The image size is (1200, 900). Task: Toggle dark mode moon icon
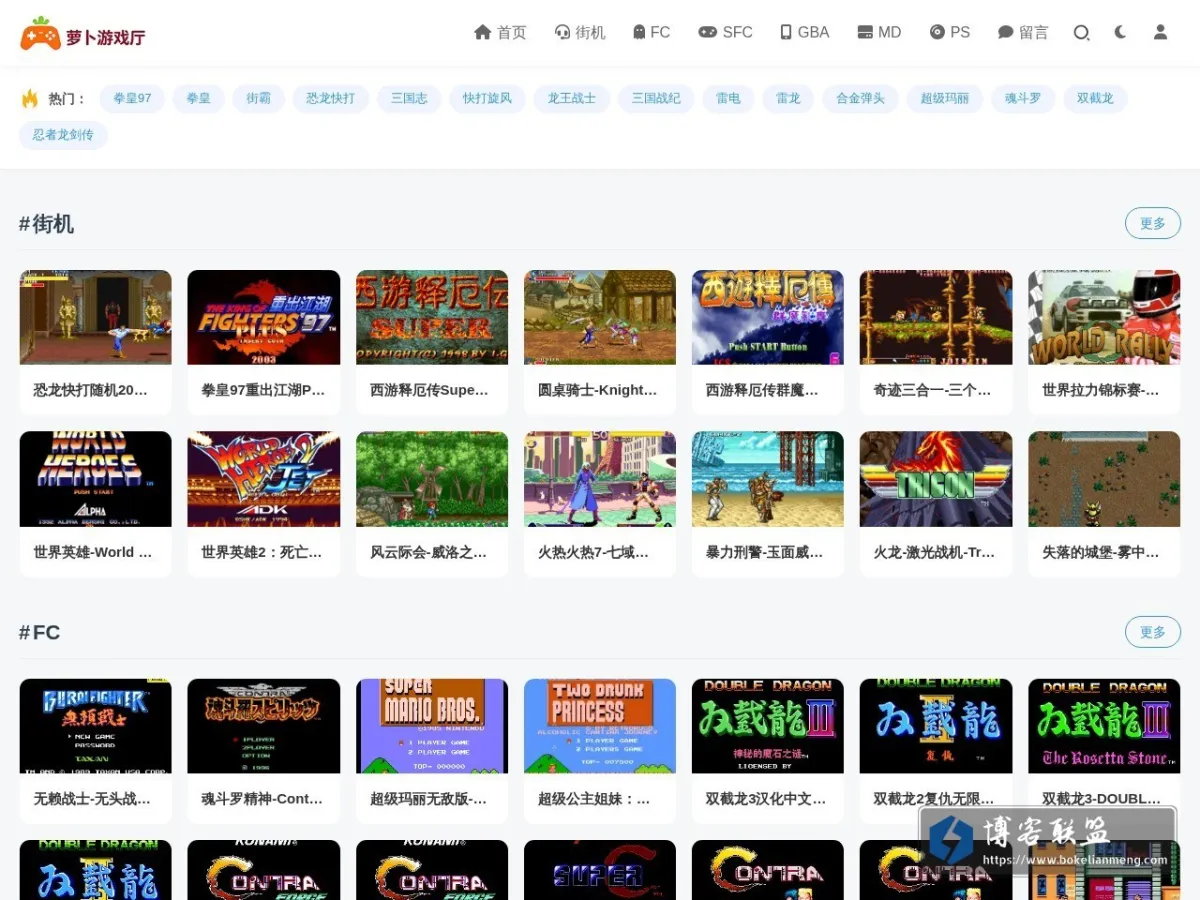1120,32
